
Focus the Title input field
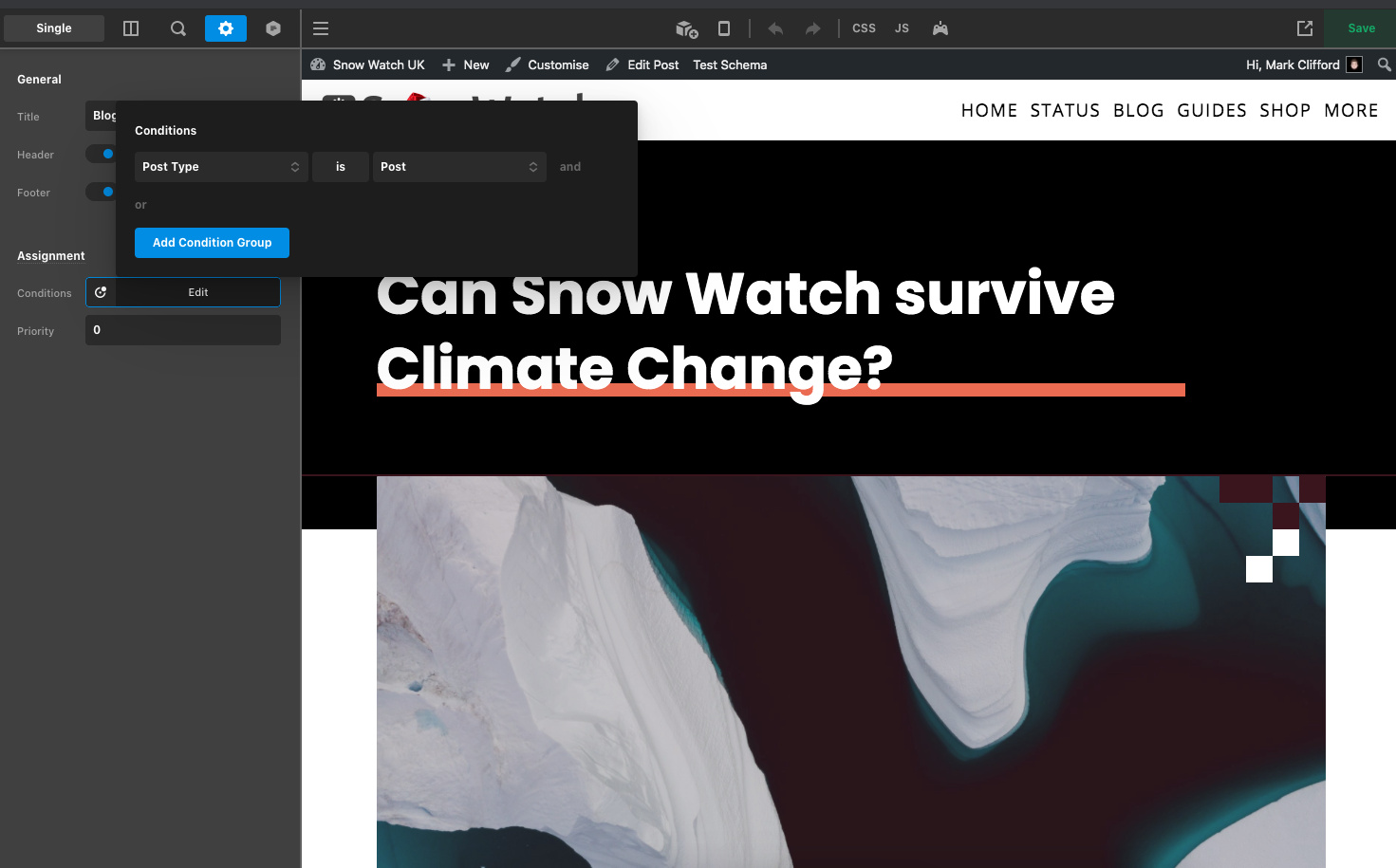click(101, 116)
